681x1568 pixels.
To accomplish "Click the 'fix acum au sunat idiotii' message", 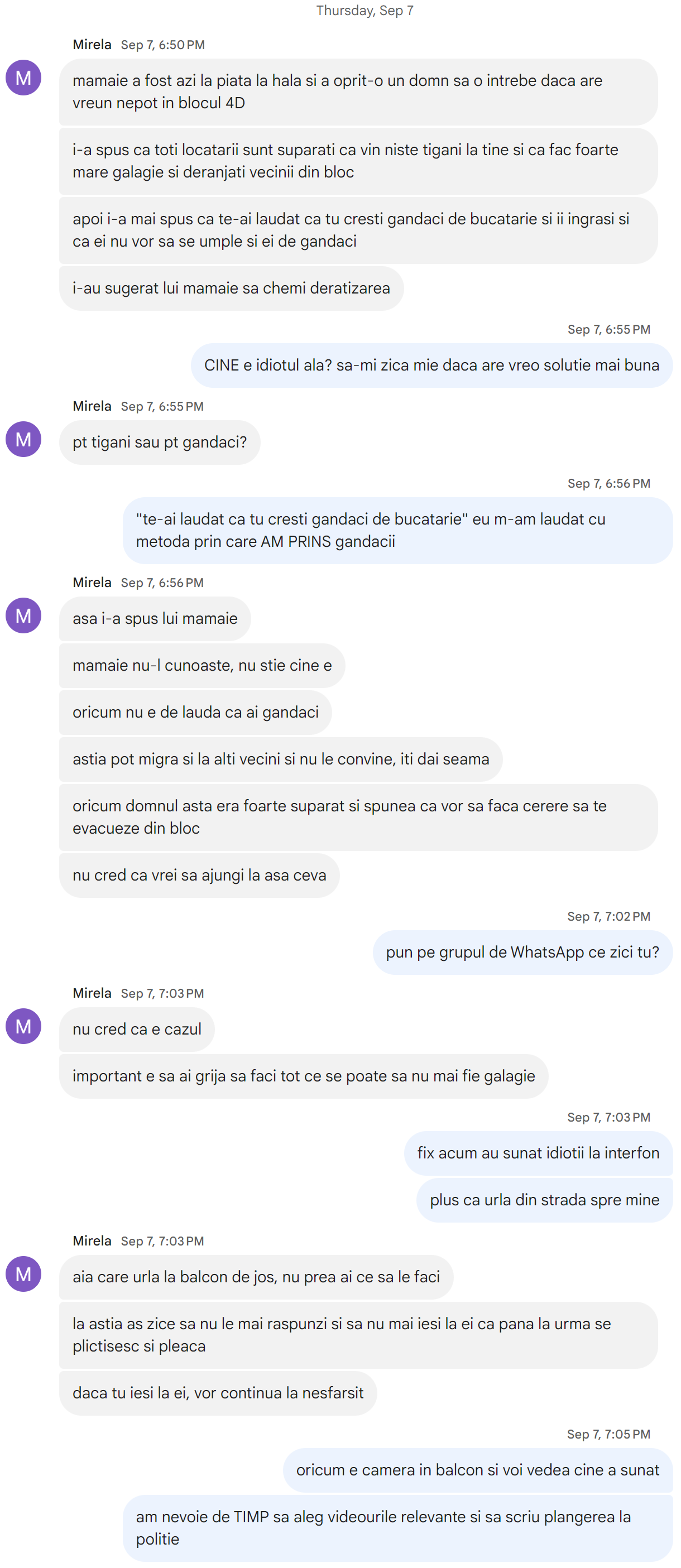I will (x=539, y=1153).
